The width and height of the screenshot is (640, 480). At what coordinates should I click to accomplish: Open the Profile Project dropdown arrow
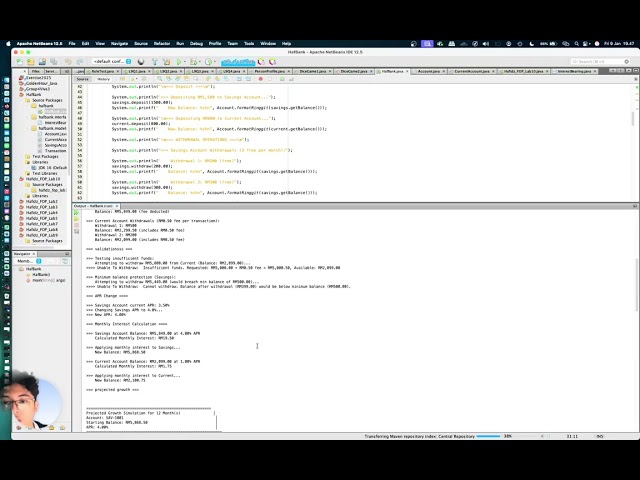(215, 62)
